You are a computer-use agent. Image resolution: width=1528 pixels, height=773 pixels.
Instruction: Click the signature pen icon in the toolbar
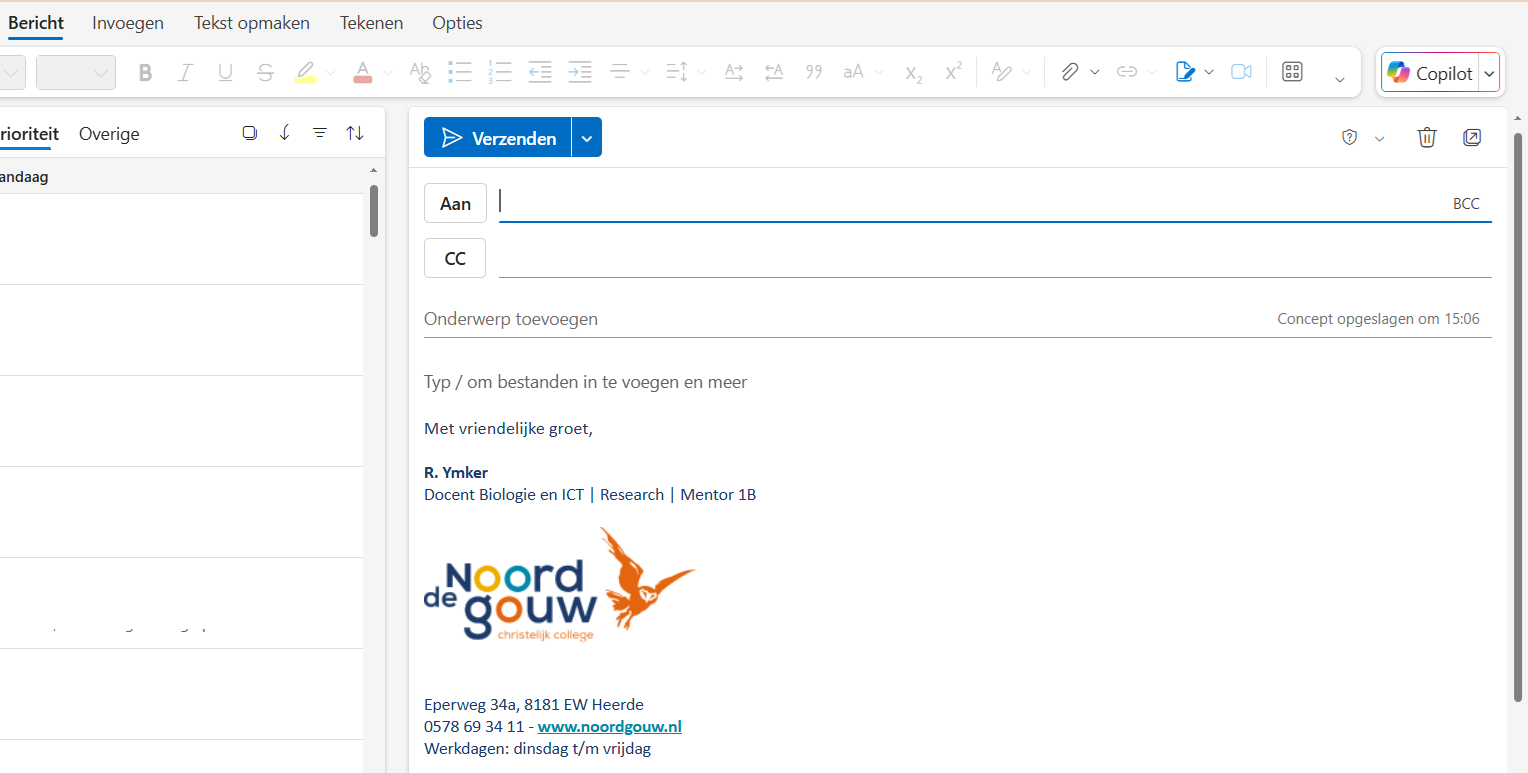pos(1185,72)
